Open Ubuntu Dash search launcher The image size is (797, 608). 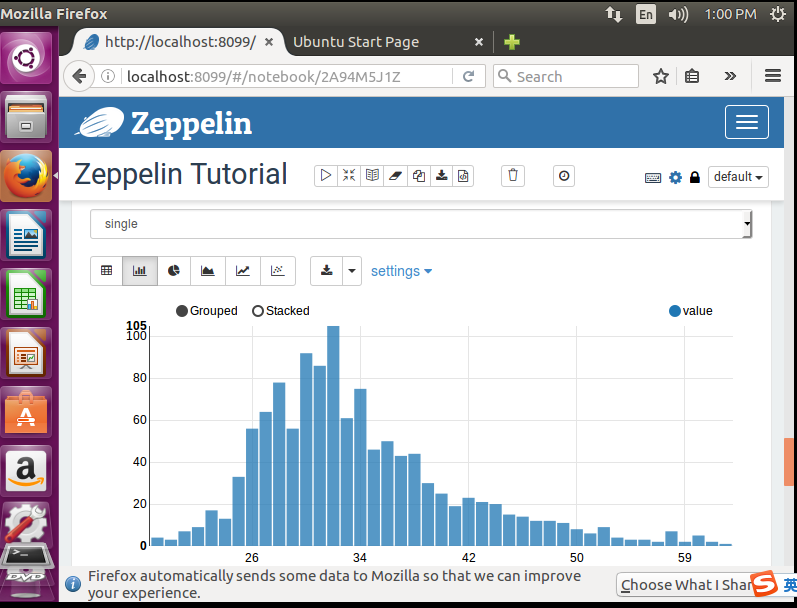pos(26,58)
